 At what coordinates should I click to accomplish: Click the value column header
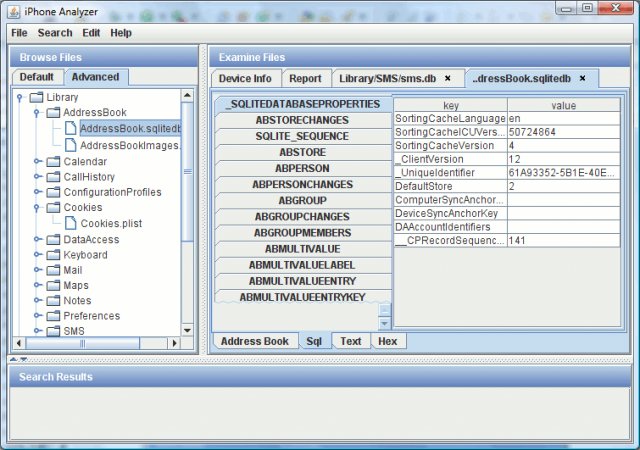coord(564,105)
